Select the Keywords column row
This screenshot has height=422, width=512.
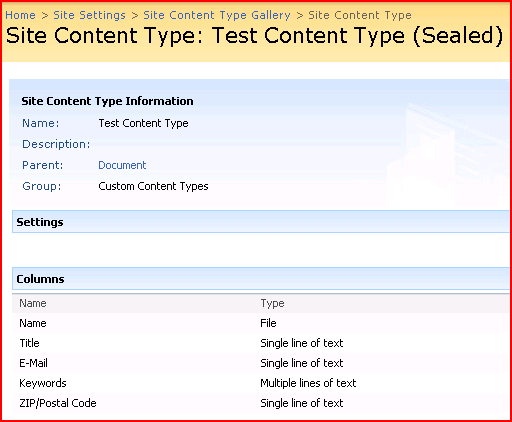[x=261, y=383]
